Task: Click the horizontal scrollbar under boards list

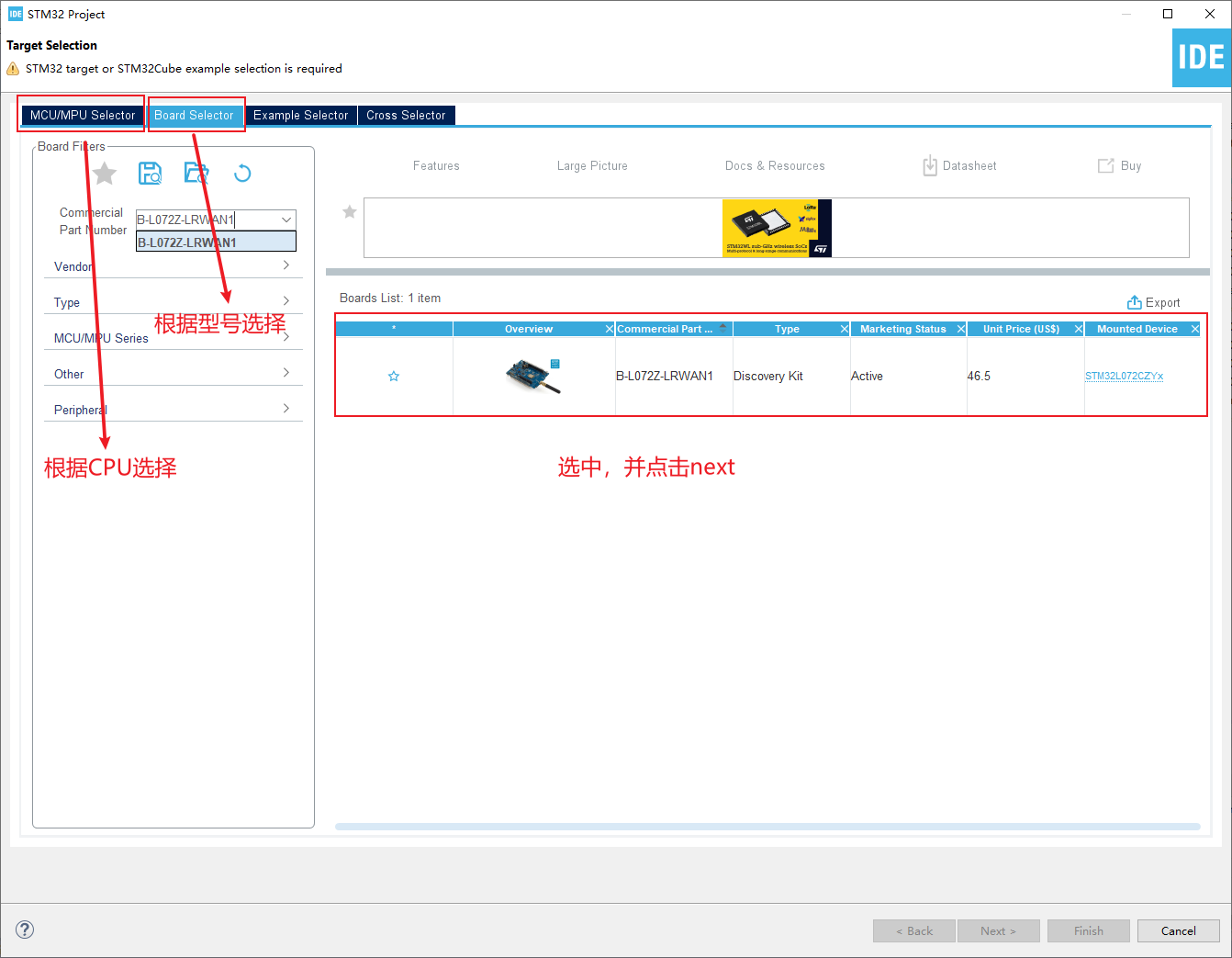Action: (x=767, y=827)
